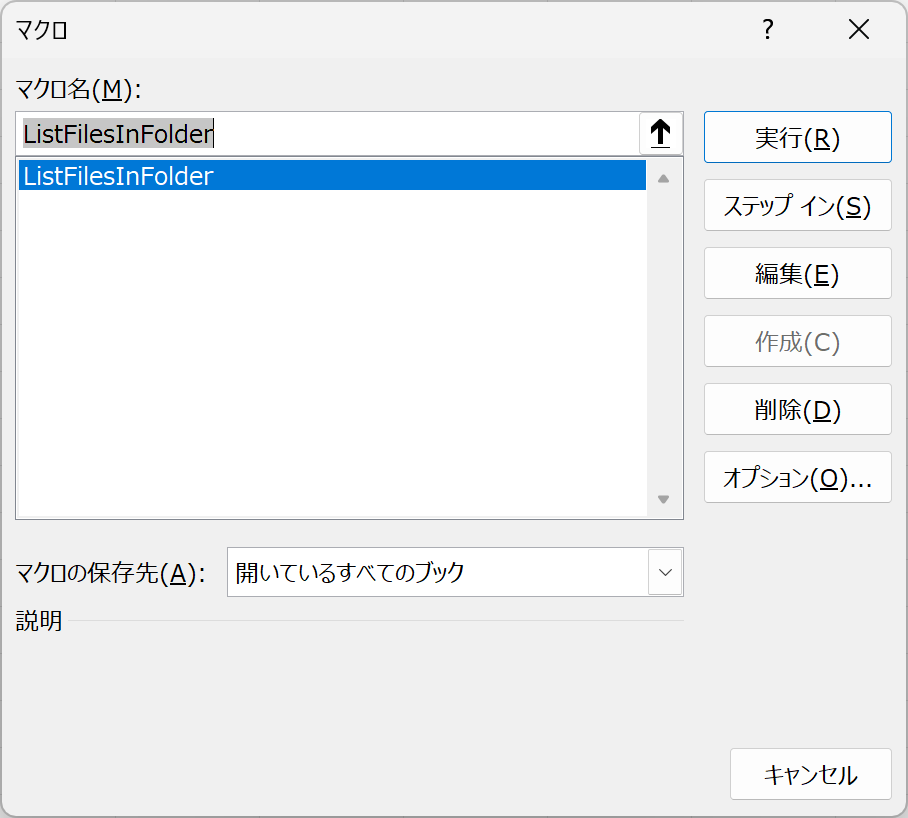Click the マクロの保存先(A) label
The image size is (908, 818).
click(110, 573)
